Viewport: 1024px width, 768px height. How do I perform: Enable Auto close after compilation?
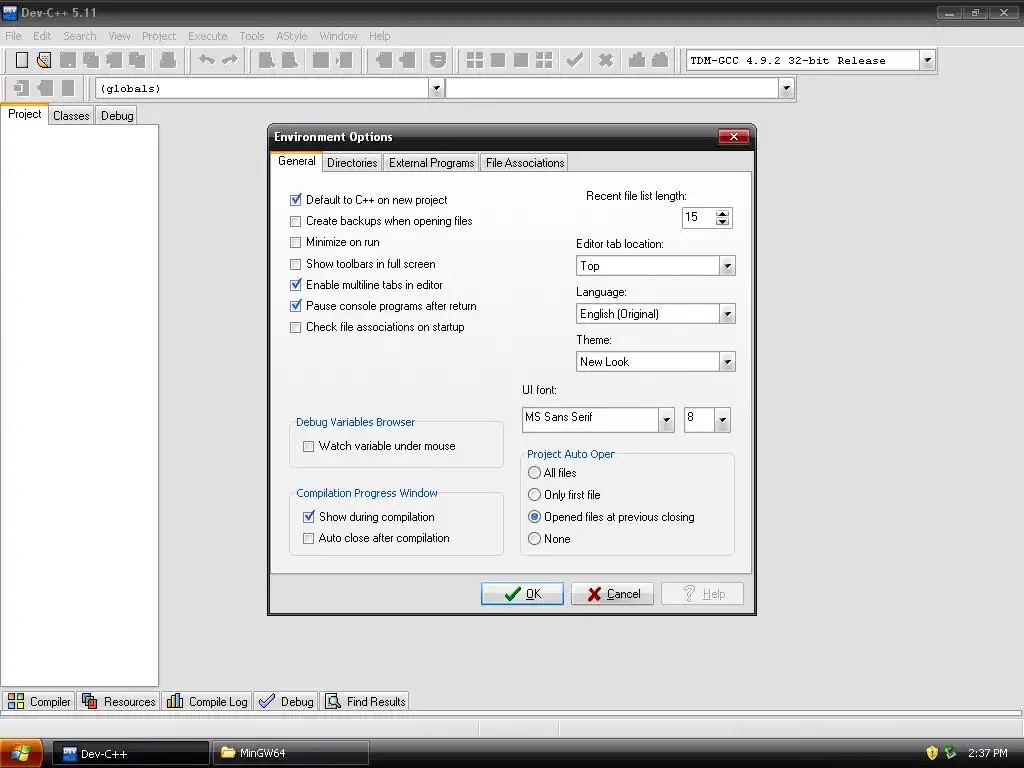(x=308, y=539)
